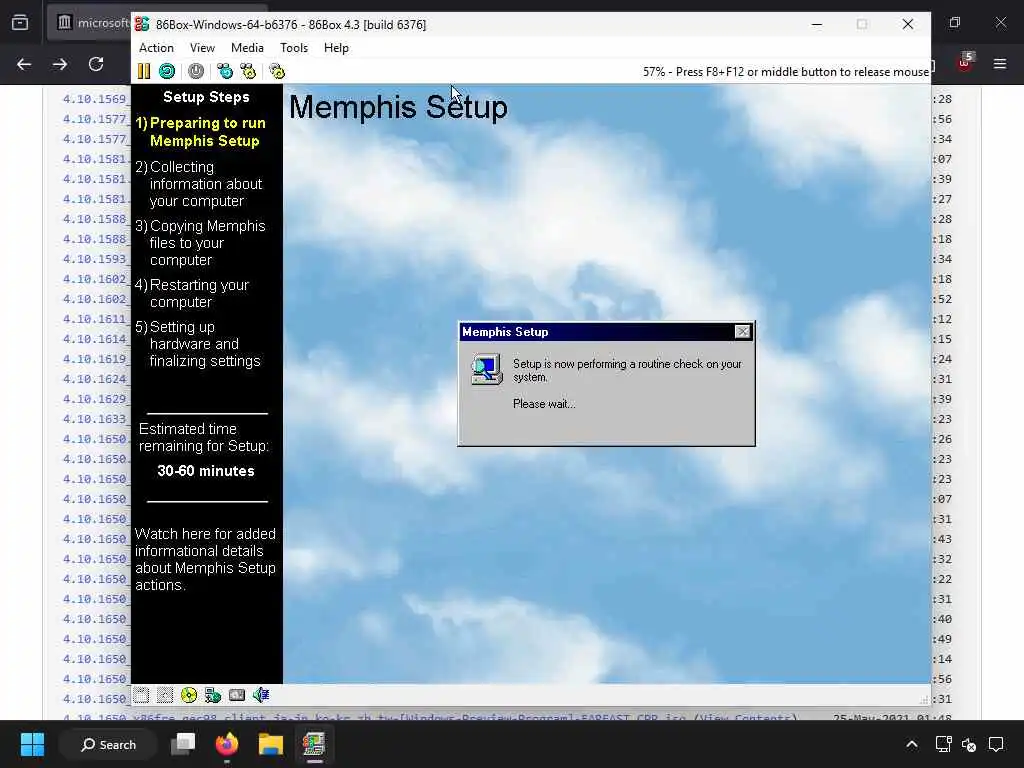
Task: Open the Action menu in 86Box
Action: point(156,48)
